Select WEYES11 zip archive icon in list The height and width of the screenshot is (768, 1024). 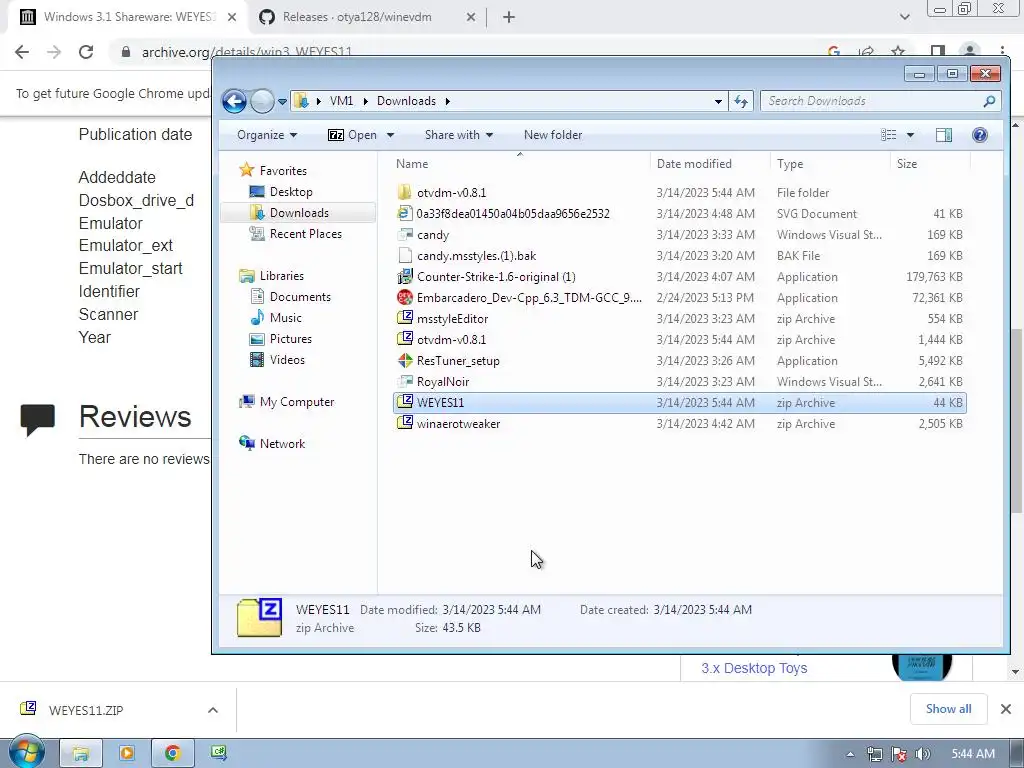point(405,402)
